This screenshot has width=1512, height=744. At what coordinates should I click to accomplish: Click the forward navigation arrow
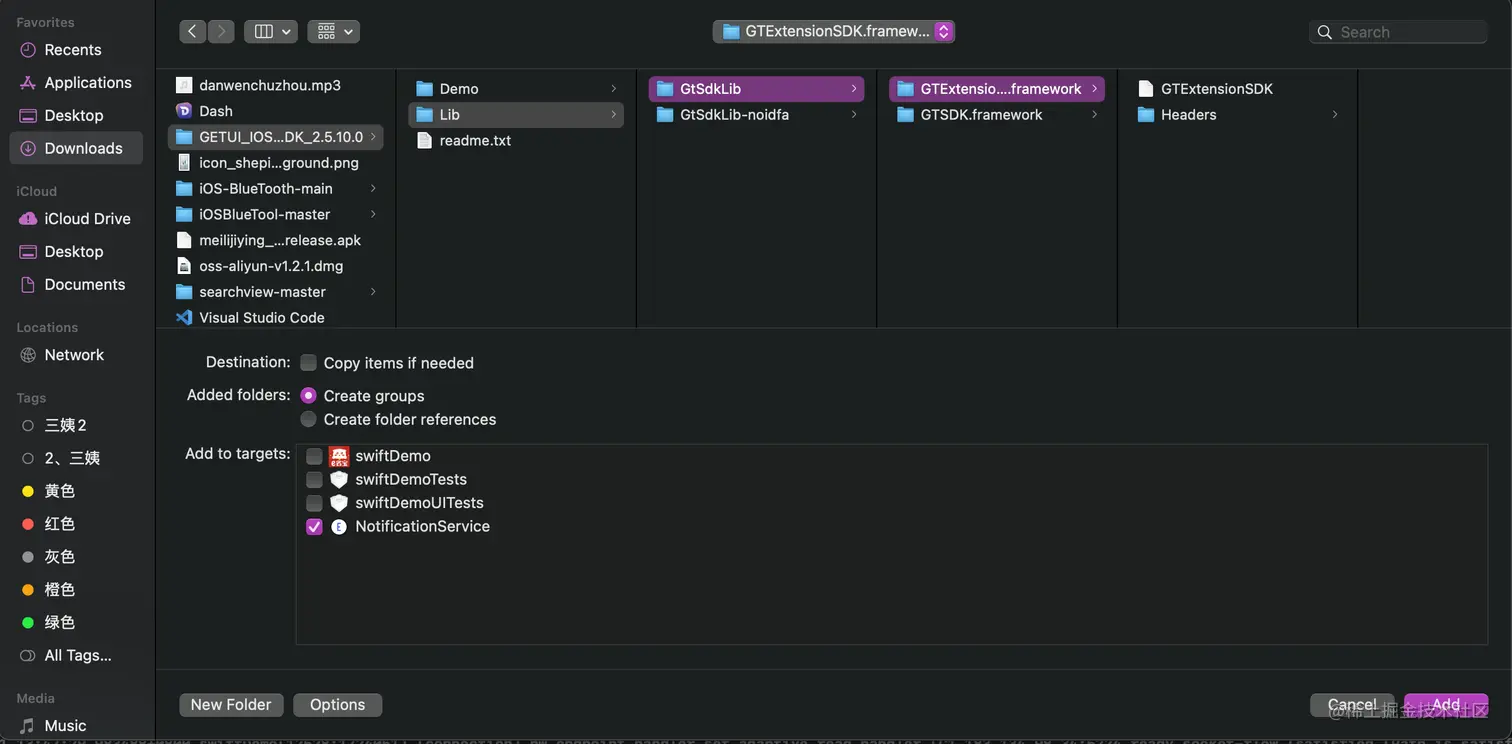coord(222,31)
